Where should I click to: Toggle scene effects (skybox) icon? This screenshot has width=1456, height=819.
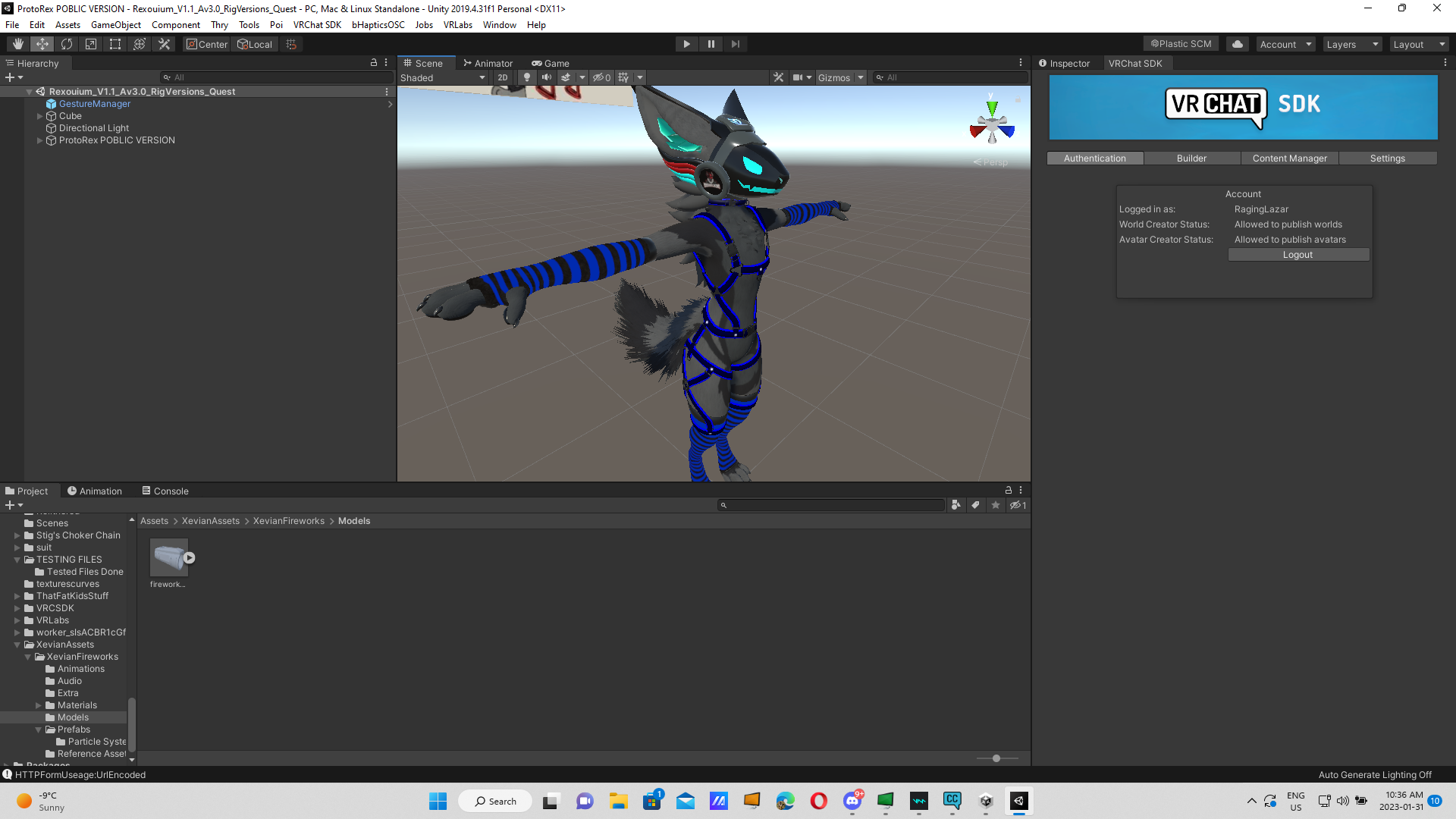click(x=566, y=77)
